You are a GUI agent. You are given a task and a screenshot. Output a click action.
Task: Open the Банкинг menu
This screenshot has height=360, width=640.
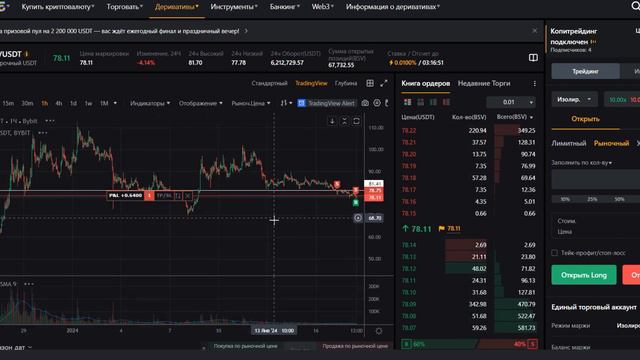coord(284,7)
